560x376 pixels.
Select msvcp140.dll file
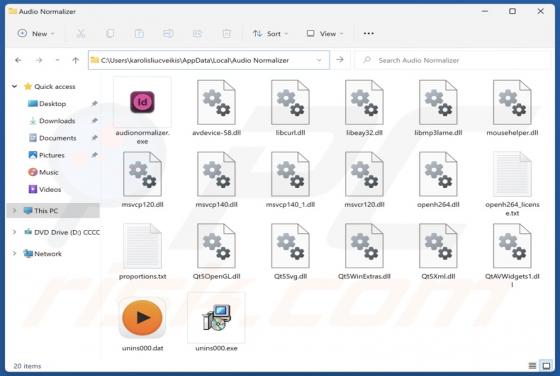coord(216,180)
